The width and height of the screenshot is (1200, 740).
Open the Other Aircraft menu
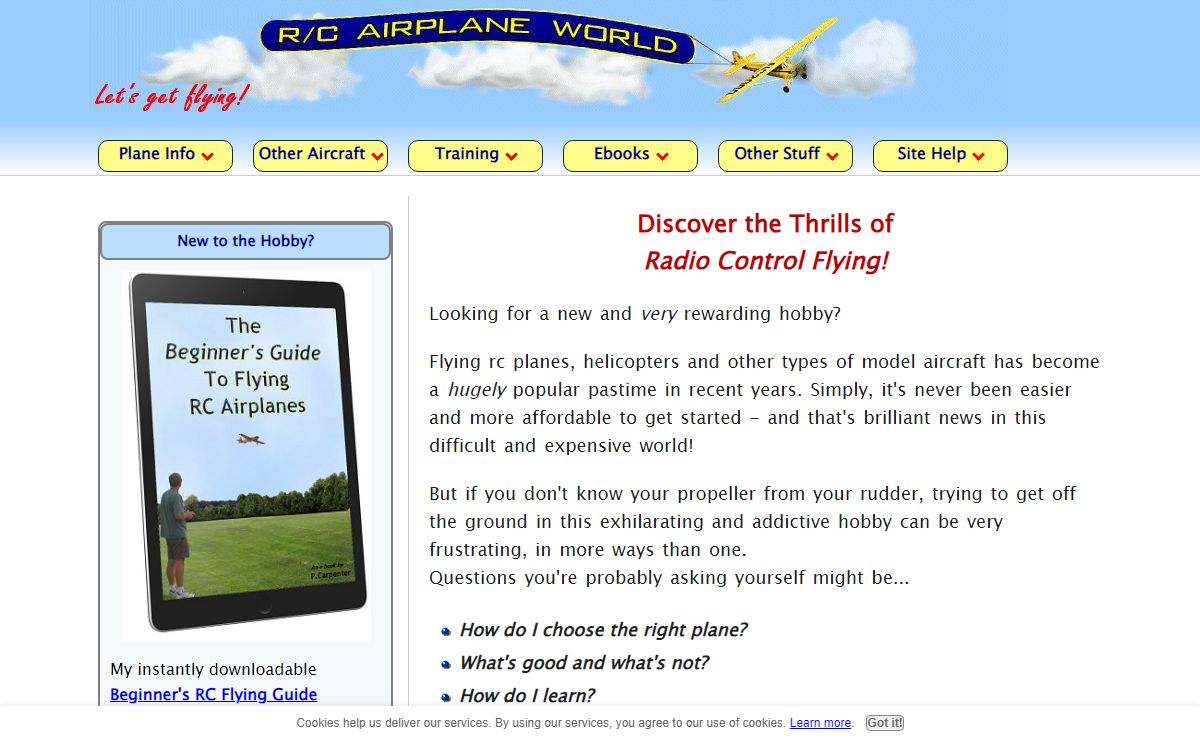[x=320, y=155]
